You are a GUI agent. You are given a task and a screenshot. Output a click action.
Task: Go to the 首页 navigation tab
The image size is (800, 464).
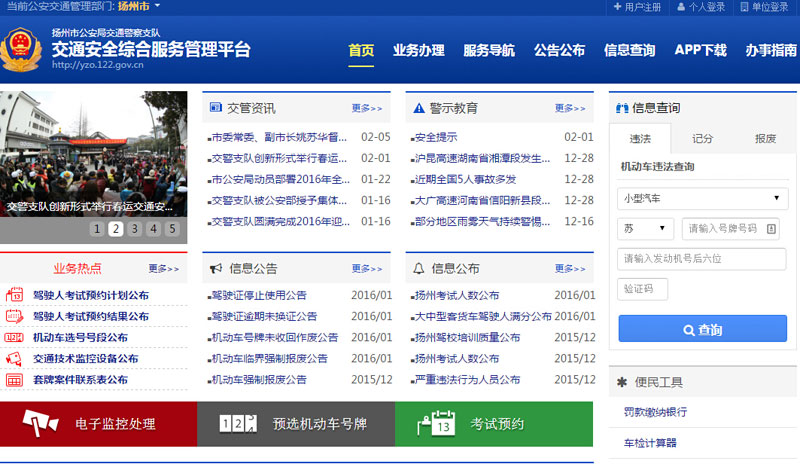coord(361,51)
